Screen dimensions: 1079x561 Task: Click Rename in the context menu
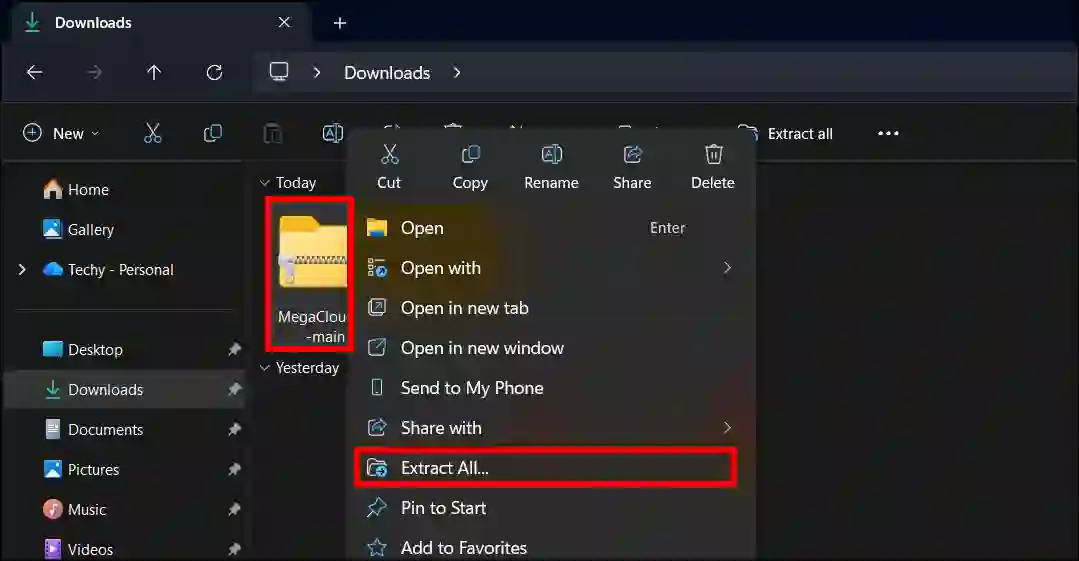(551, 167)
